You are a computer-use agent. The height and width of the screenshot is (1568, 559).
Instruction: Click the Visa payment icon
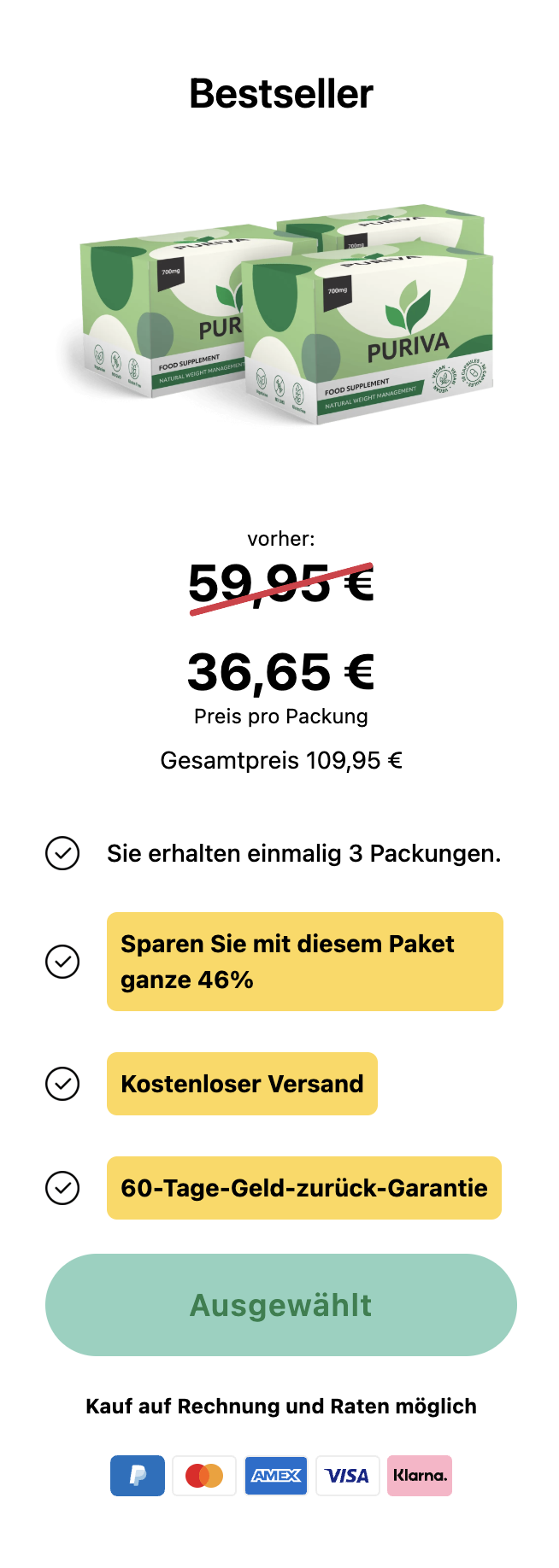point(347,1475)
